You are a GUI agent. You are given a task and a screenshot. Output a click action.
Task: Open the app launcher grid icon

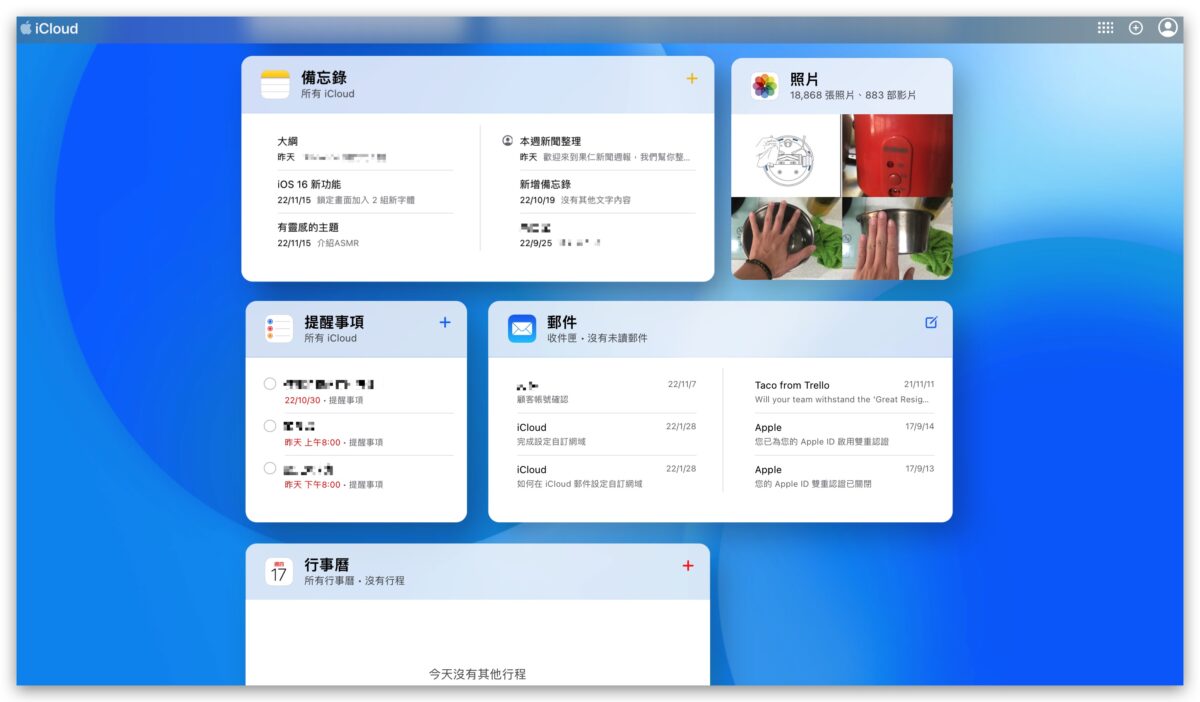[1105, 28]
